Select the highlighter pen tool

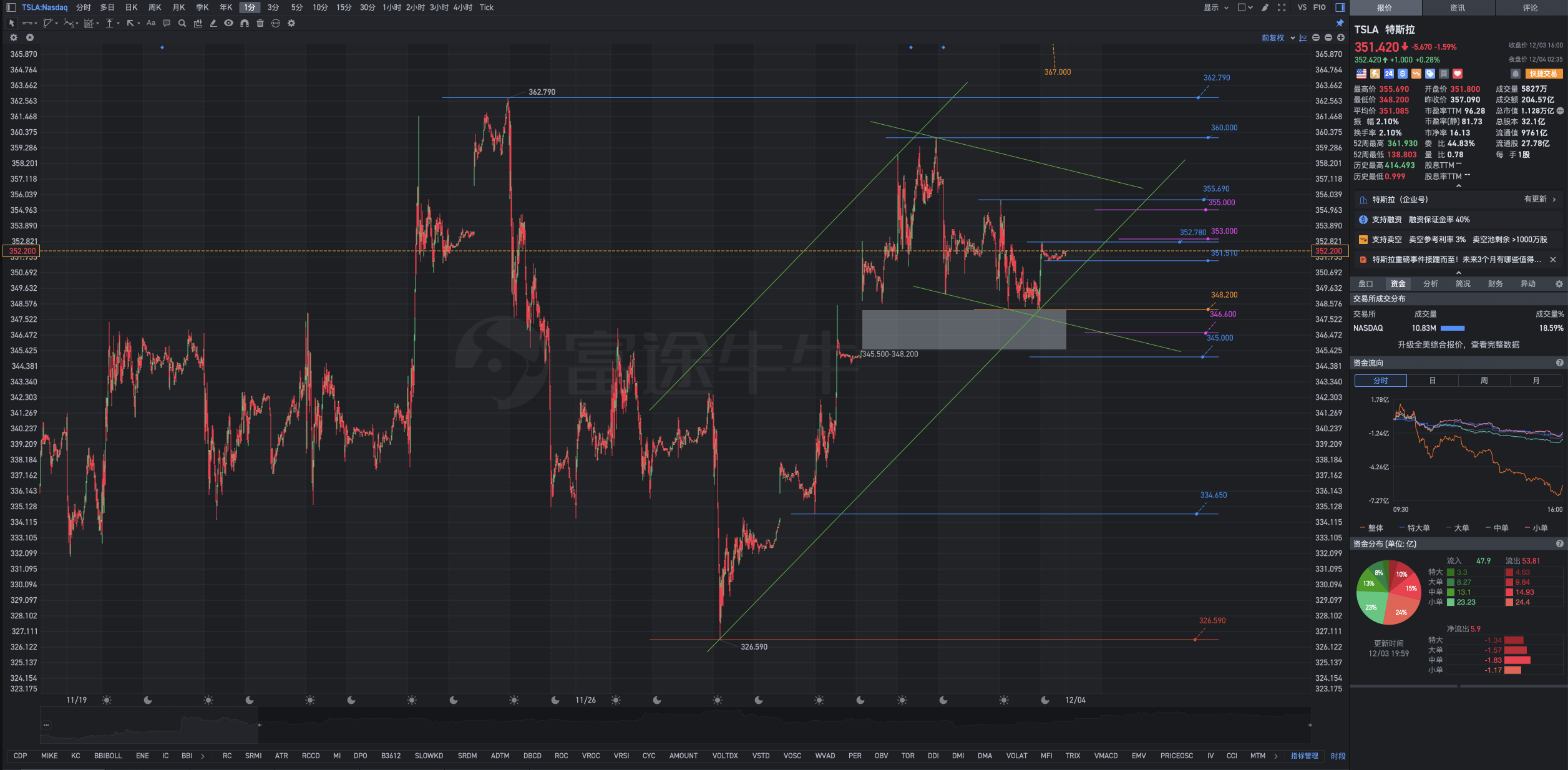pos(213,23)
